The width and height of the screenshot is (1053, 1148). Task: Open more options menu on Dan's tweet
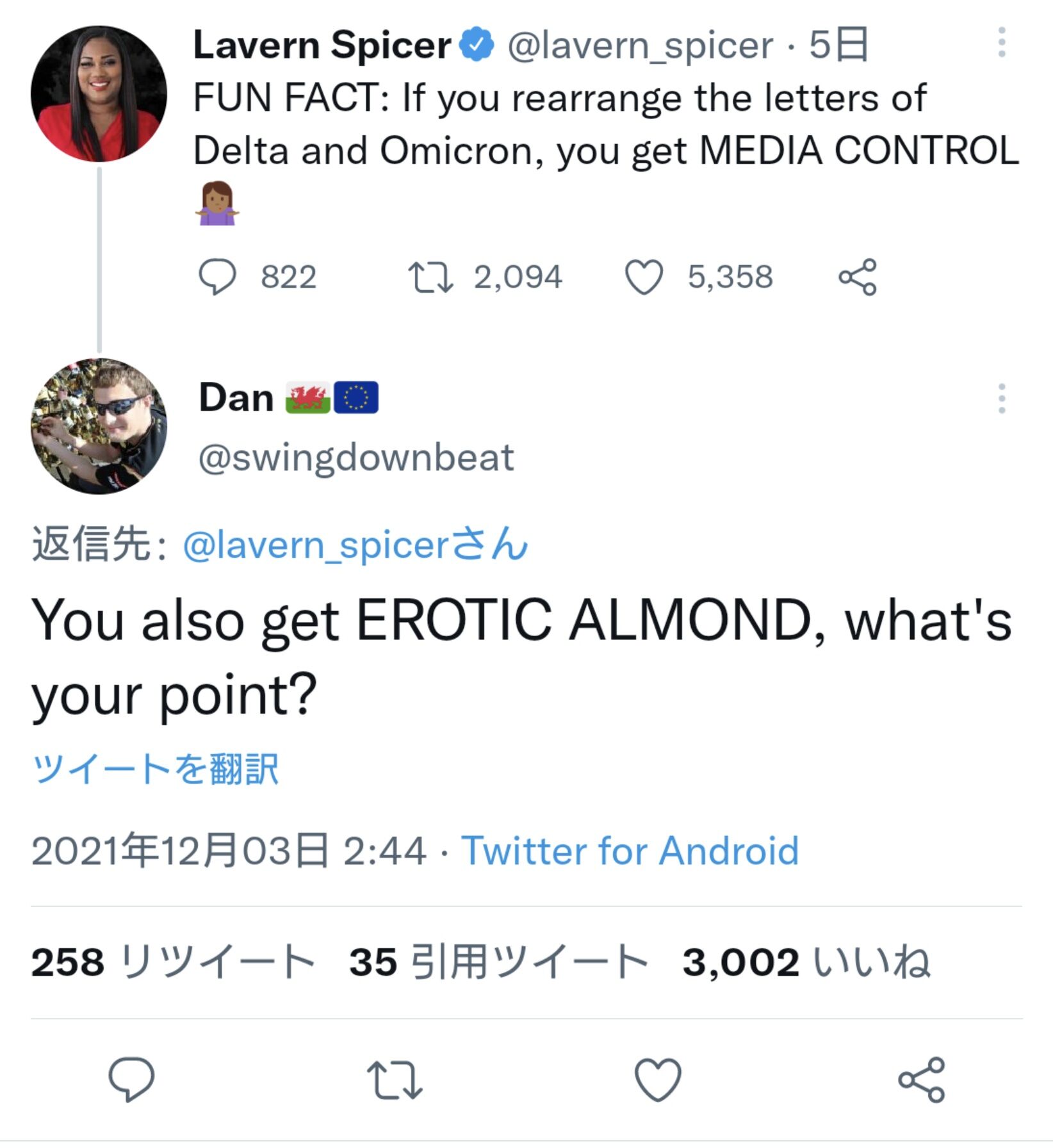[x=1002, y=398]
